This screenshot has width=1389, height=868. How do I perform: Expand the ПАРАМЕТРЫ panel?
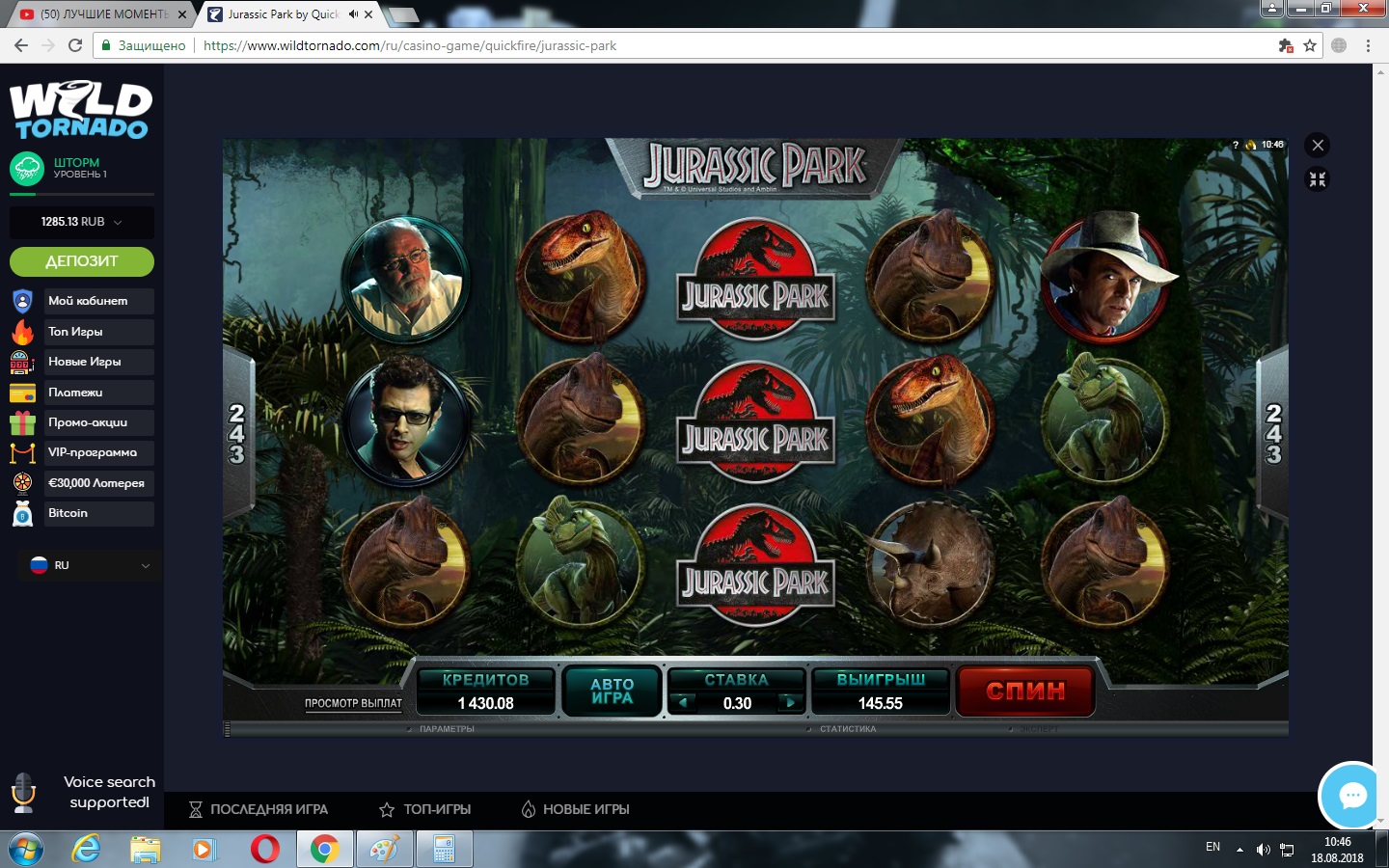[x=447, y=729]
